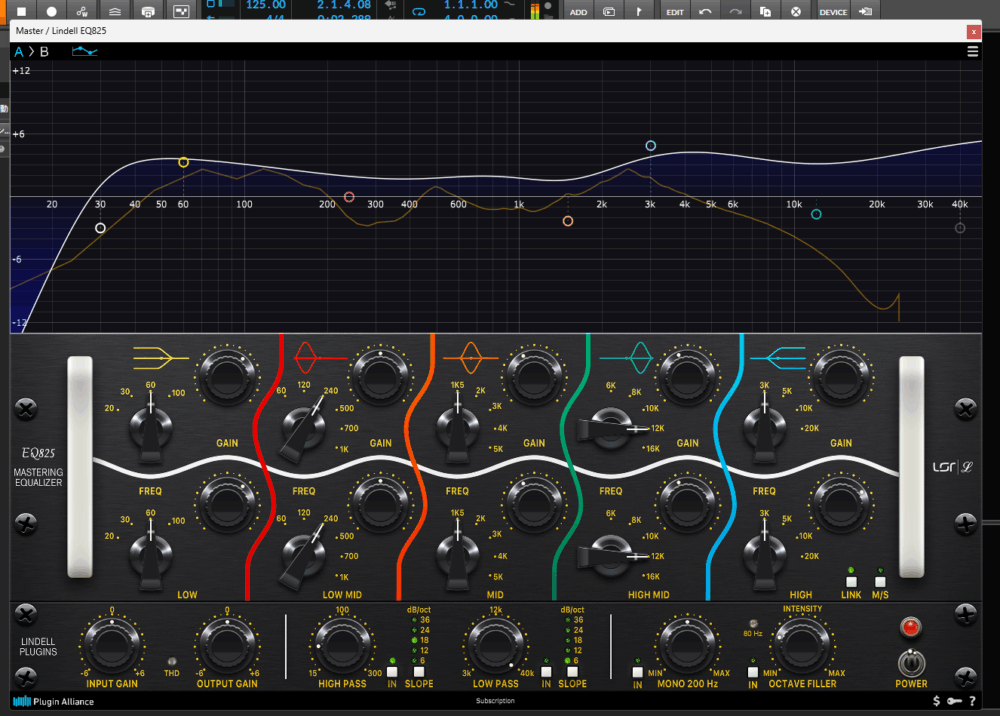
Task: Click the yellow low shelf shape icon
Action: (x=161, y=358)
